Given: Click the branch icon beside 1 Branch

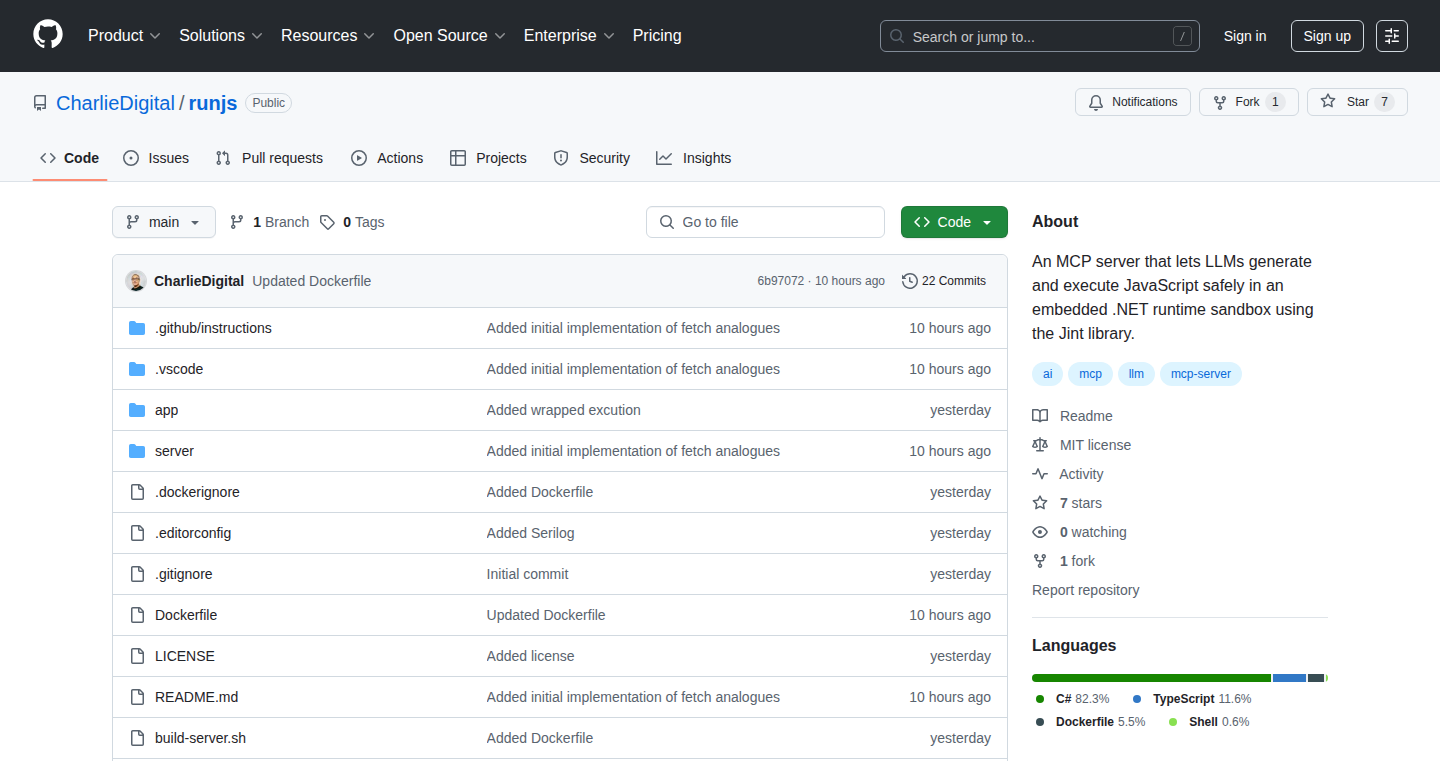Looking at the screenshot, I should tap(237, 222).
